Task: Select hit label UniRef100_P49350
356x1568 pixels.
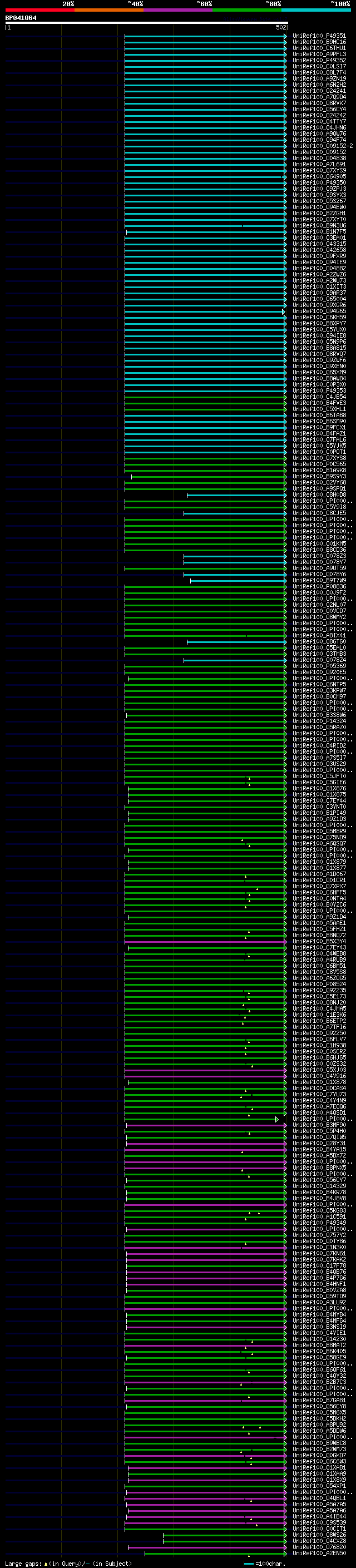Action: tap(319, 182)
